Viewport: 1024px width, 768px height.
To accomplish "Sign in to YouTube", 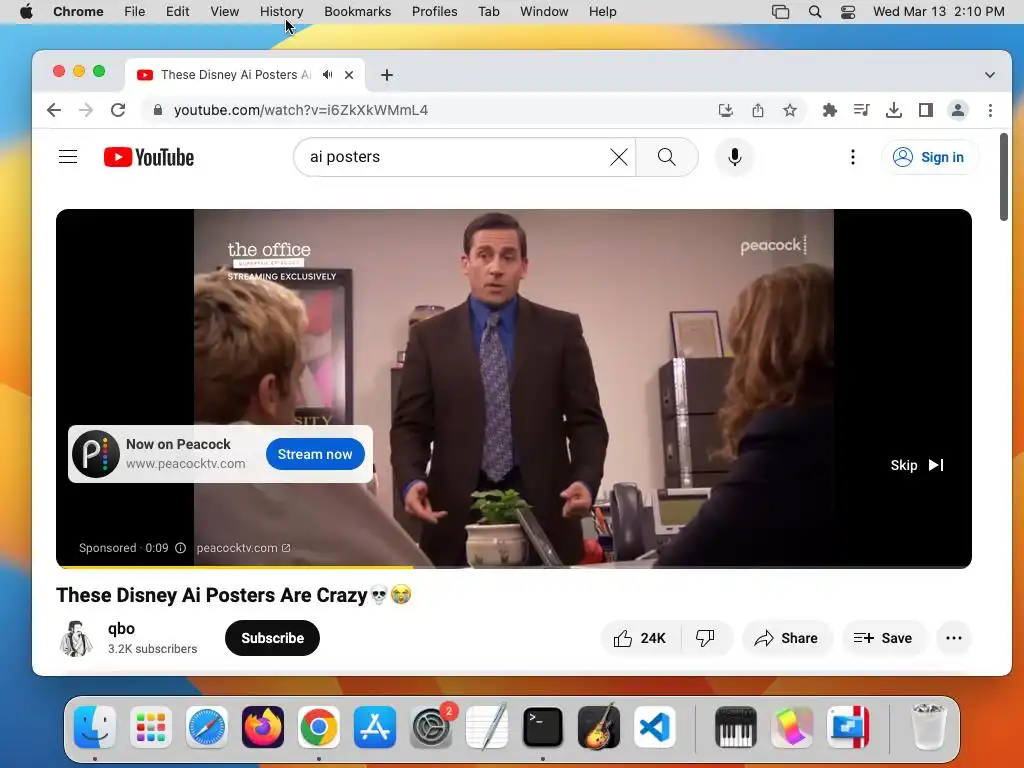I will 931,157.
